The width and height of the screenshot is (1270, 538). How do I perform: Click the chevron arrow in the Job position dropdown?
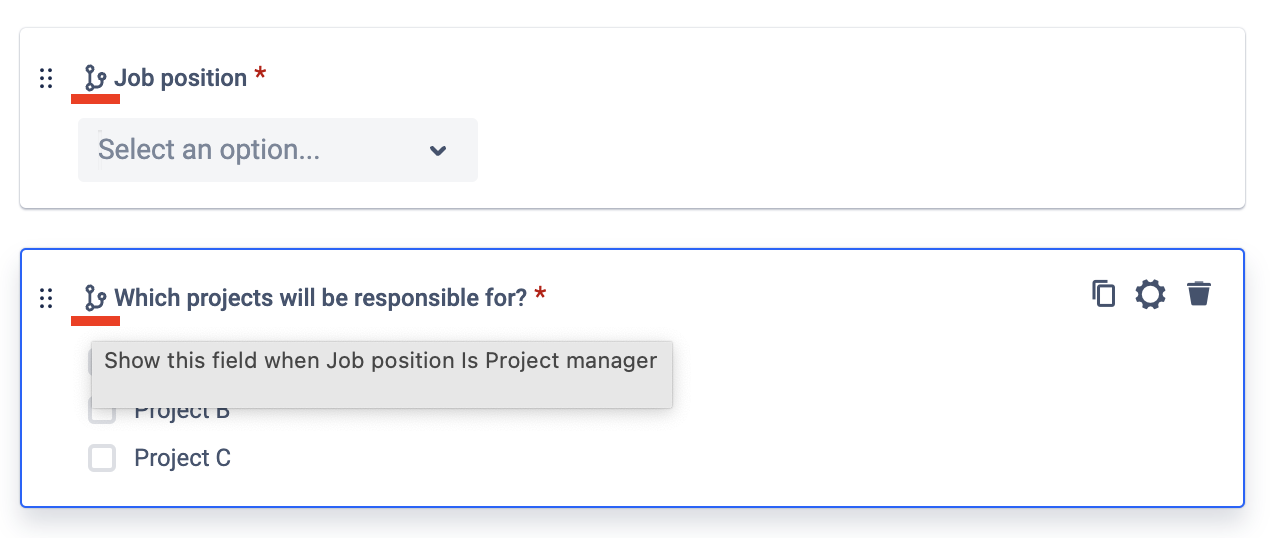pos(437,151)
